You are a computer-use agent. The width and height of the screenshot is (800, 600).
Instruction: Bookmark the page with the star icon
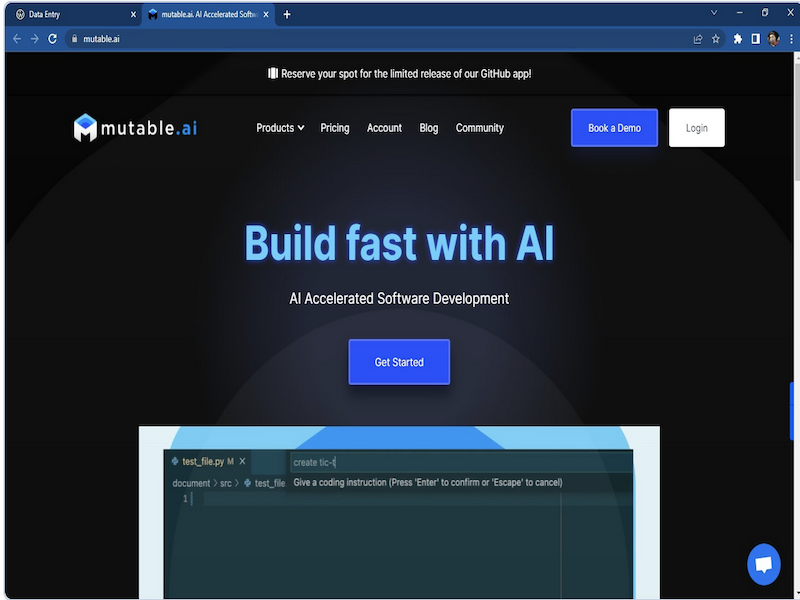tap(715, 39)
